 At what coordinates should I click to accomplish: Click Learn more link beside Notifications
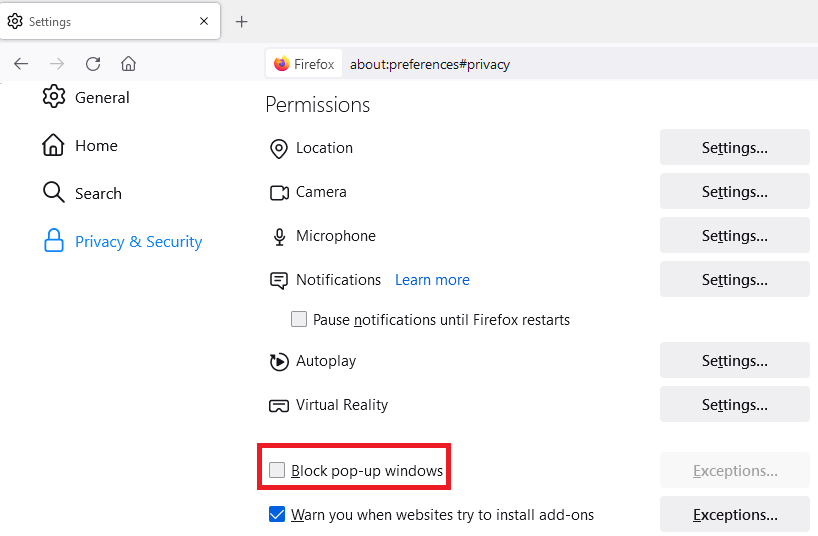432,280
